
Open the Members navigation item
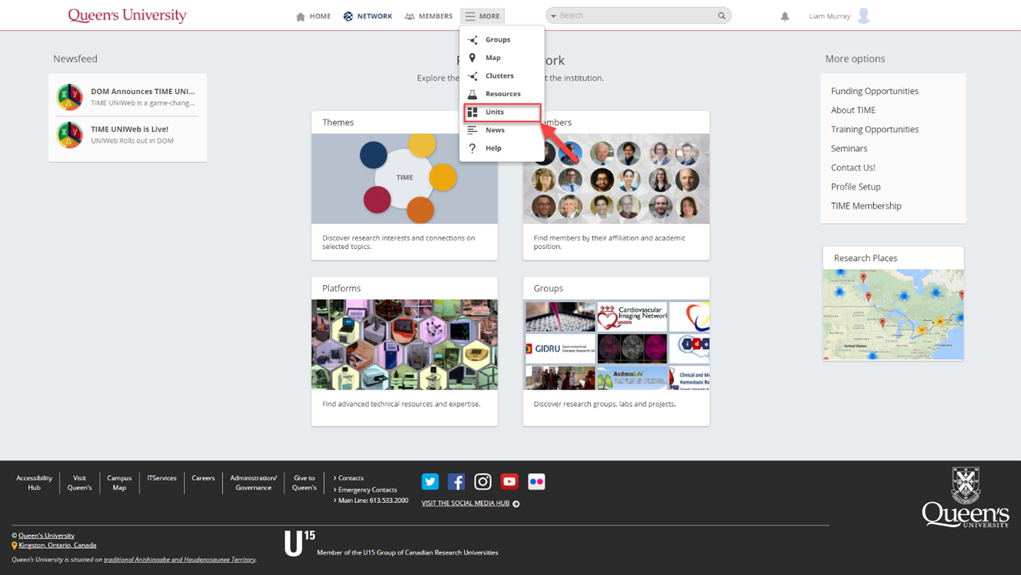(x=428, y=16)
